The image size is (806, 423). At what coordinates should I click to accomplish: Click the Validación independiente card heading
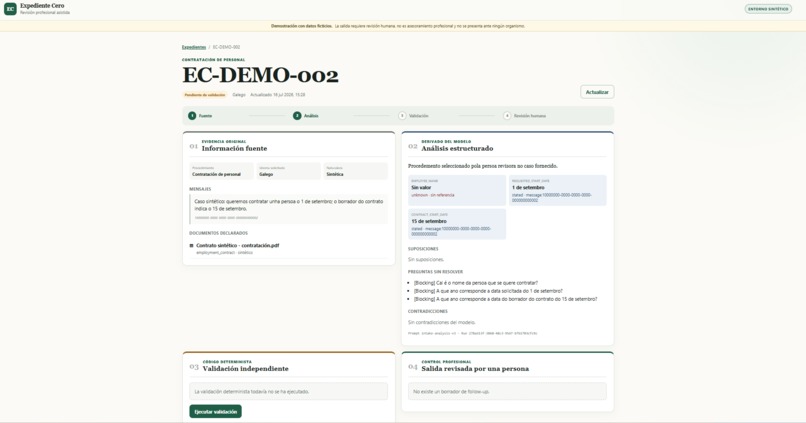pyautogui.click(x=245, y=369)
